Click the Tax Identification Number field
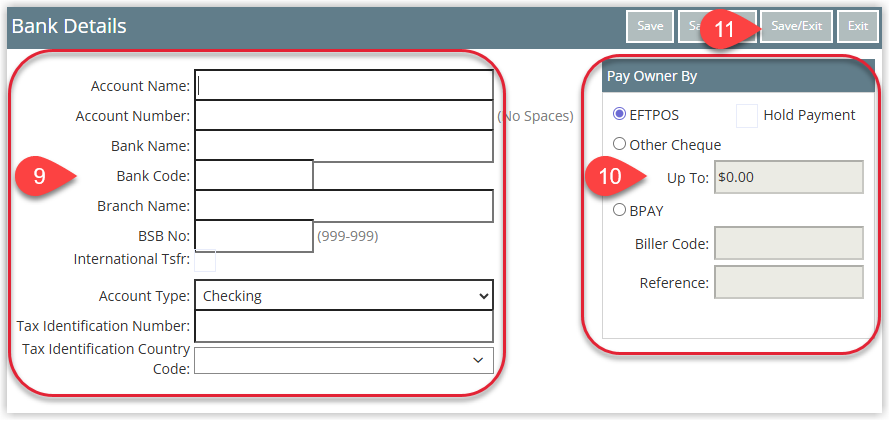Viewport: 890px width, 421px height. pos(344,326)
